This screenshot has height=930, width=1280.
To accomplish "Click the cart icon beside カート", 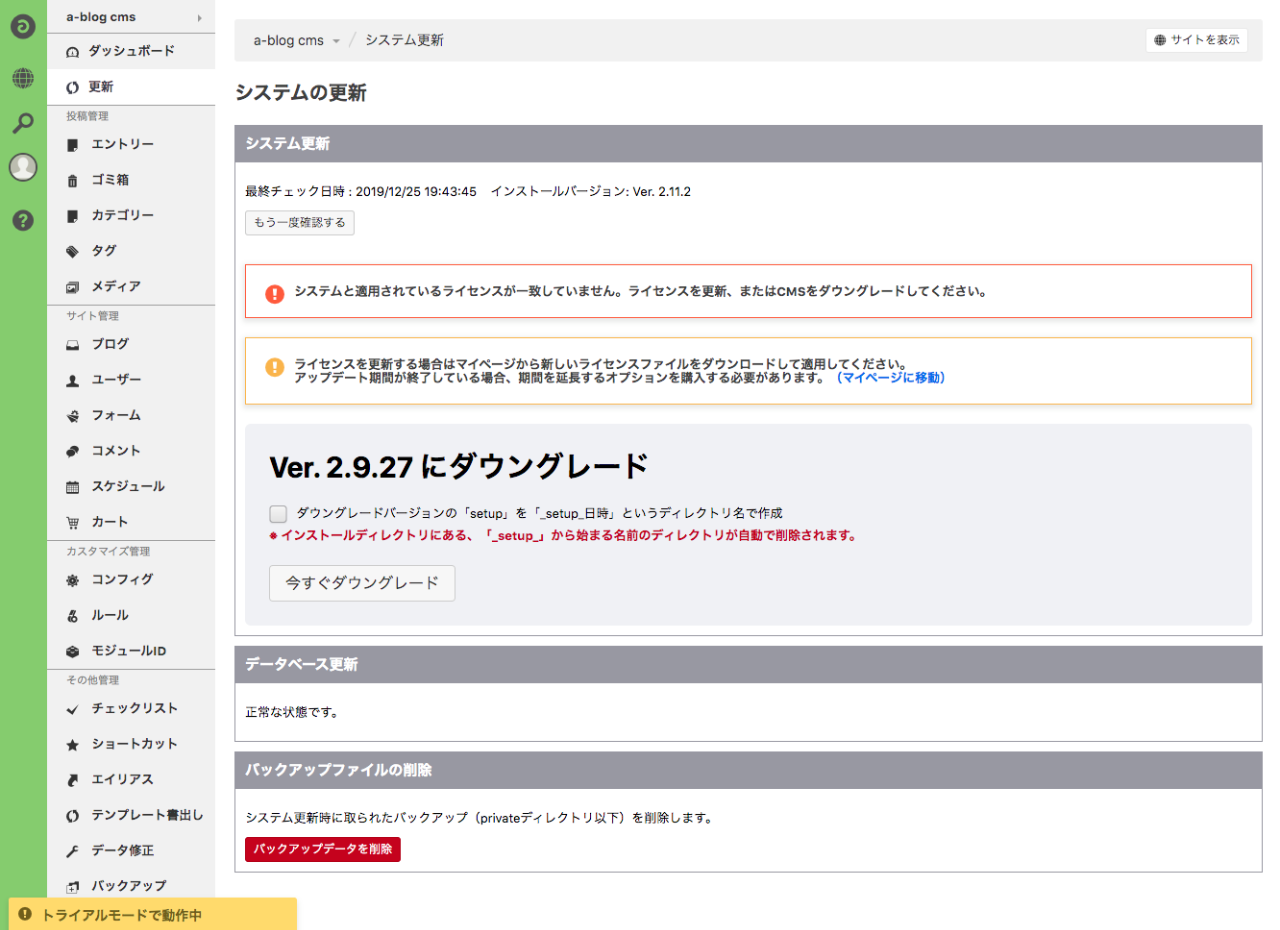I will click(x=72, y=522).
